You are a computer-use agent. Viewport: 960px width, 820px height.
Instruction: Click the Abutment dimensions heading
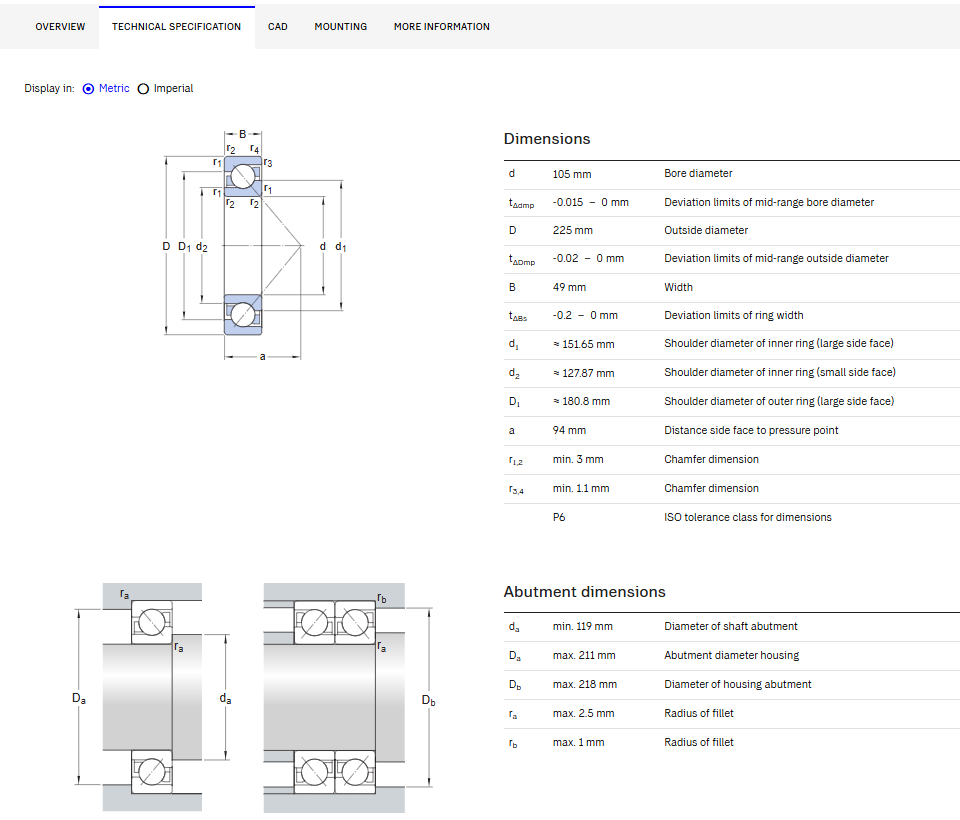pyautogui.click(x=584, y=592)
